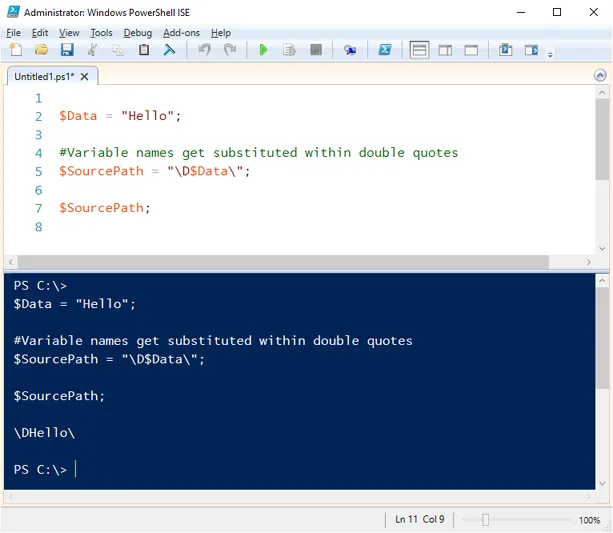
Task: Show the Command Add-on pane icon
Action: coord(531,50)
